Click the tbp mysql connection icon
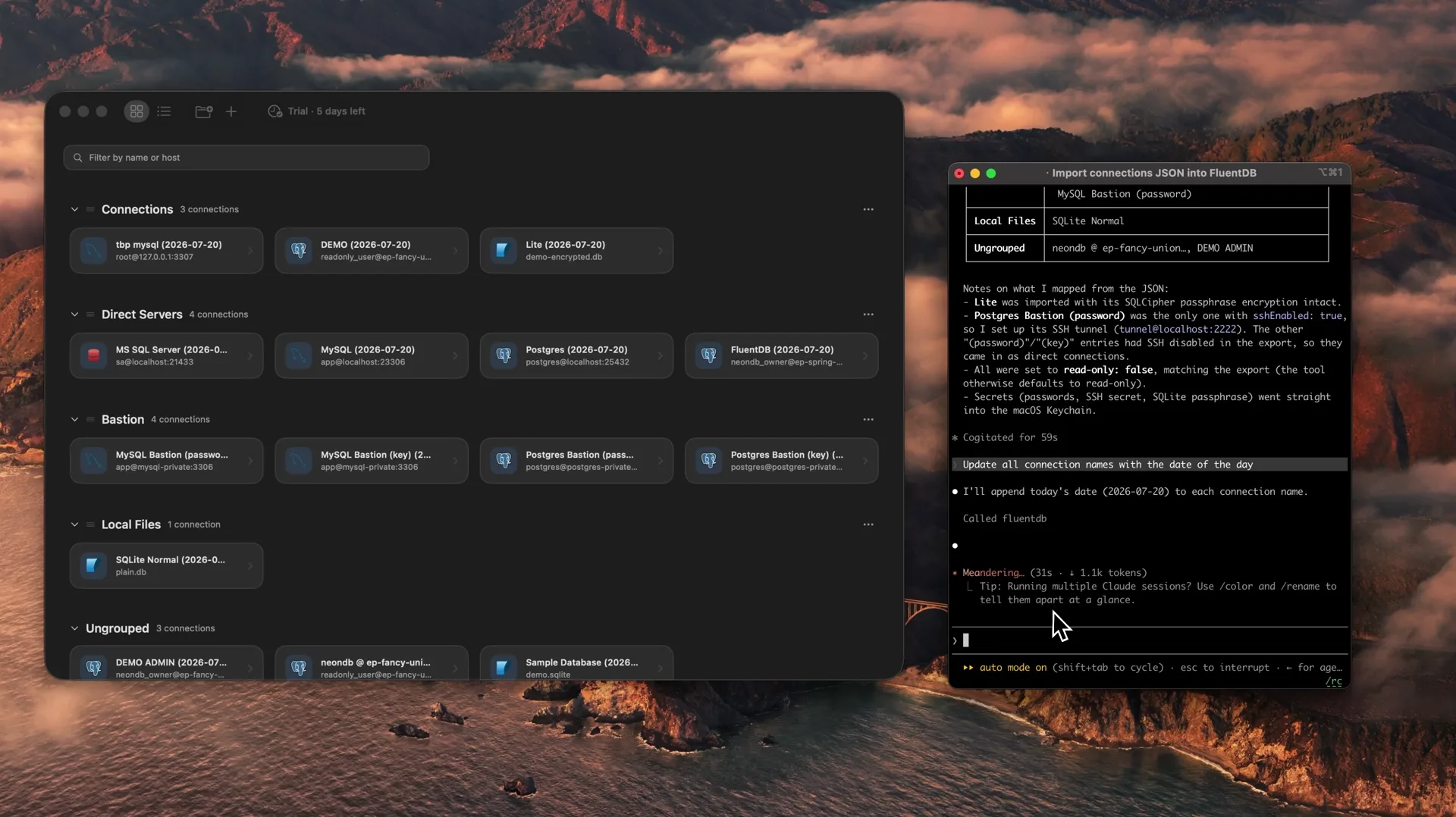The image size is (1456, 817). click(94, 250)
